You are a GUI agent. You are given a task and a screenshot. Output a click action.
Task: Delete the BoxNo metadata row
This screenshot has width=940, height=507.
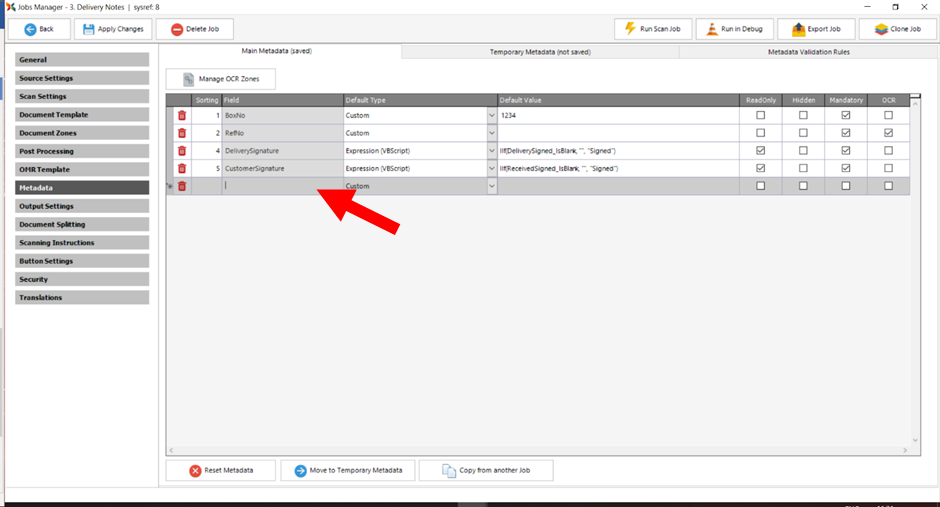coord(181,116)
